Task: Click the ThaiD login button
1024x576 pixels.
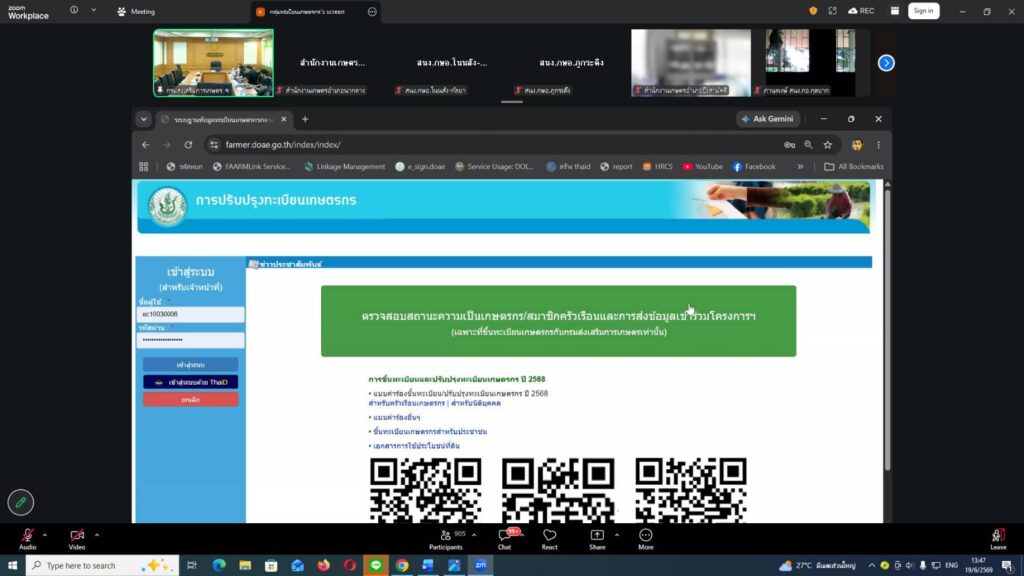Action: click(191, 382)
